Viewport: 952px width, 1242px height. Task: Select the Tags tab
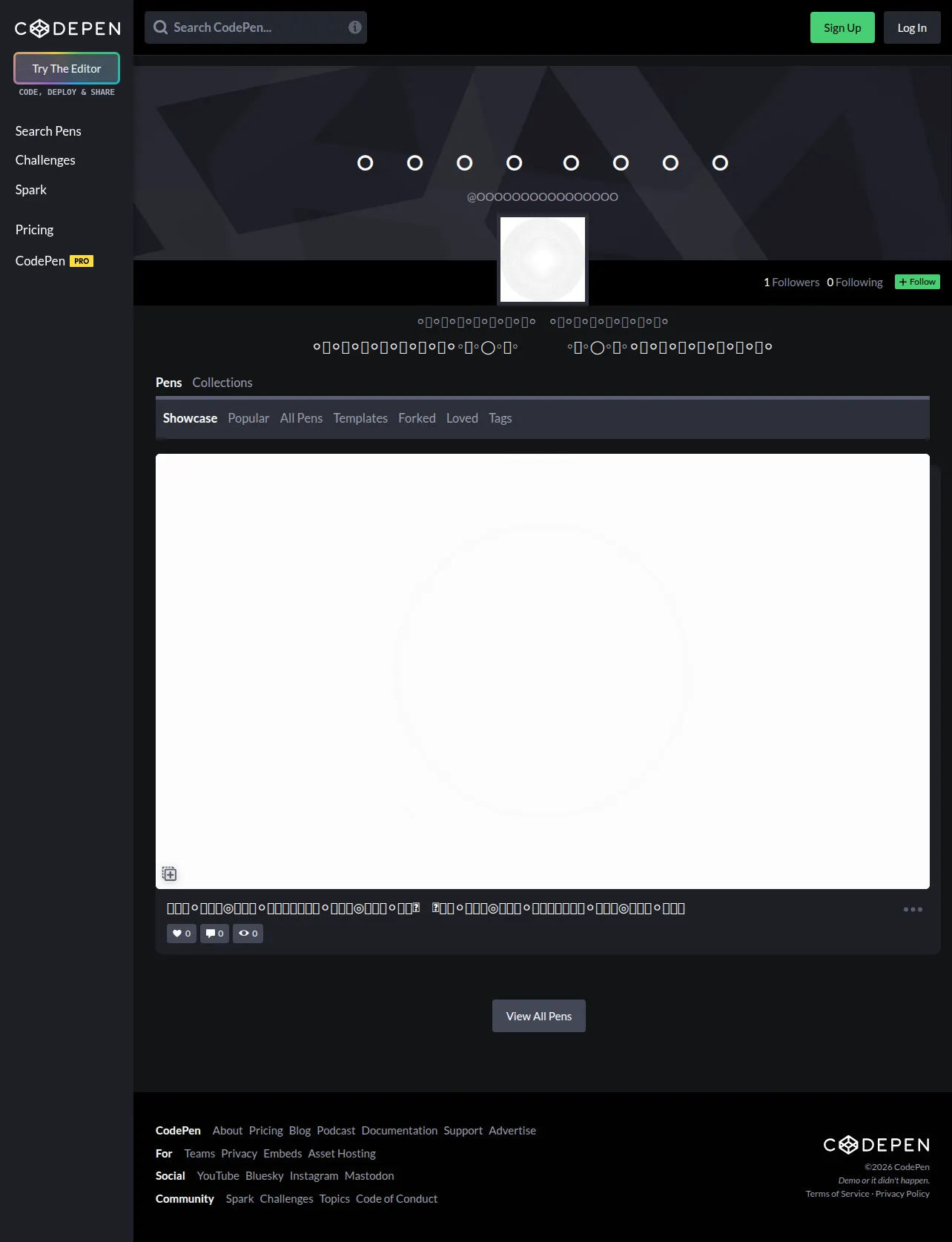(x=500, y=418)
